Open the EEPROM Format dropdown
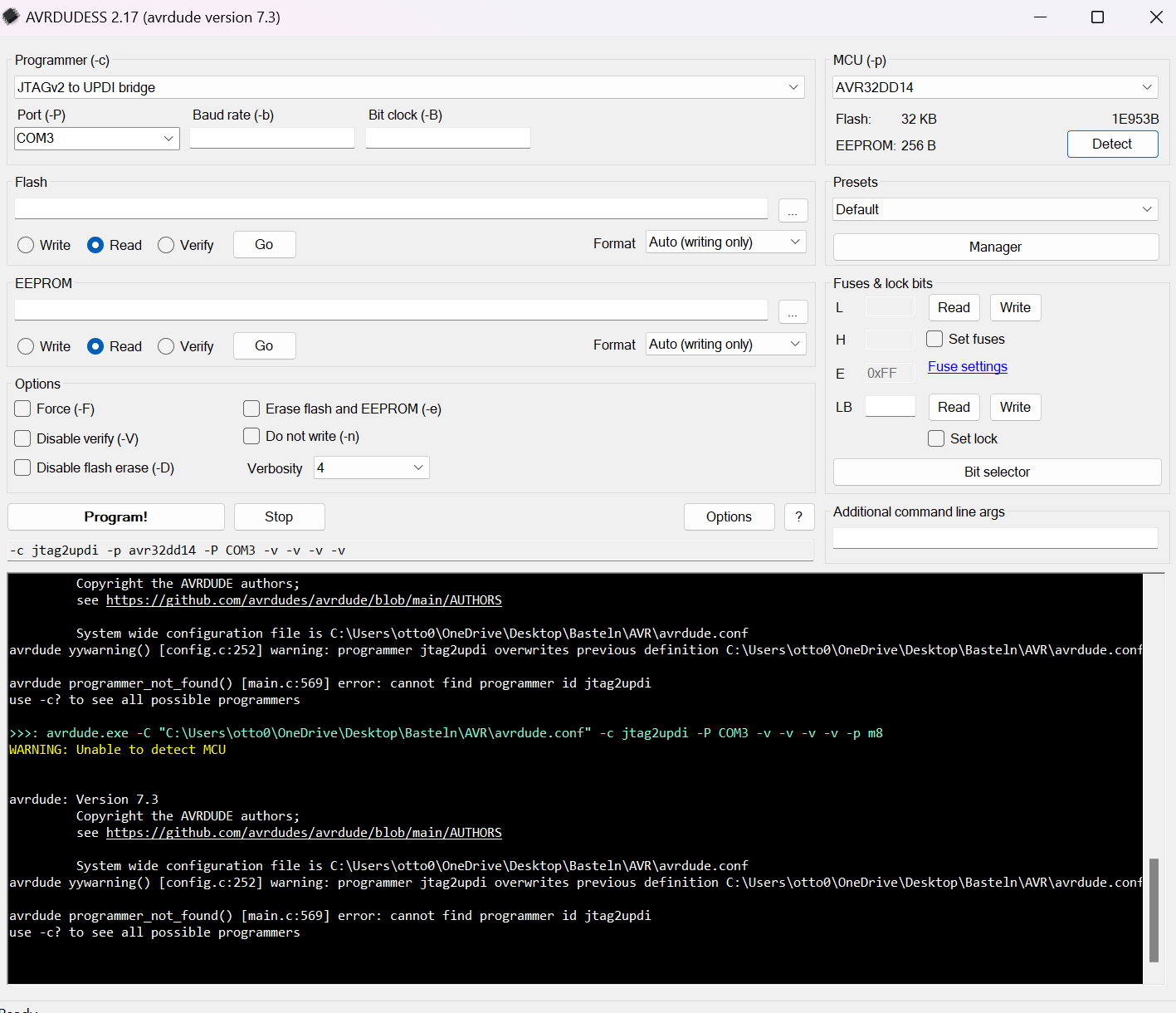 coord(726,344)
